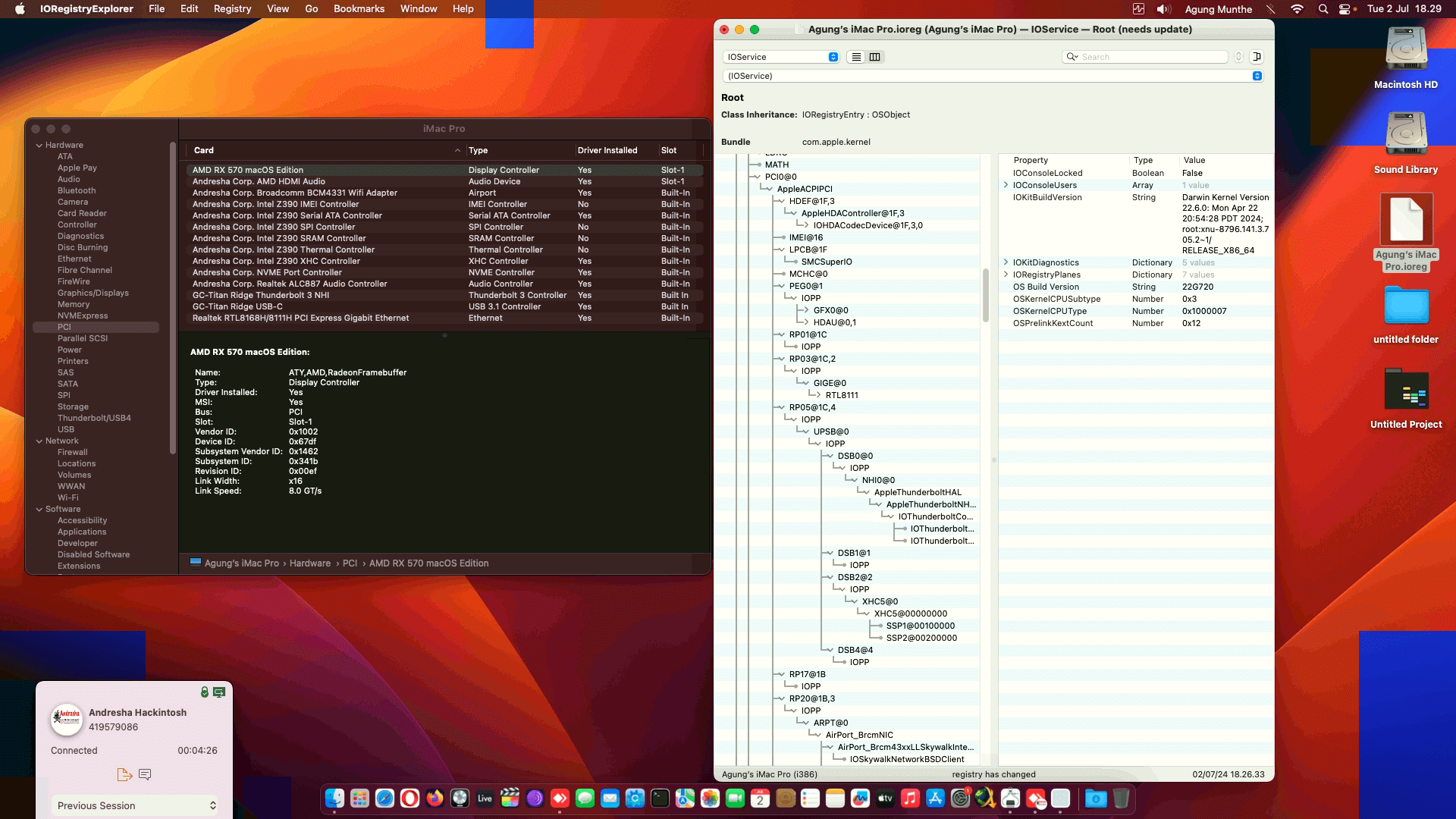
Task: Open the View menu
Action: (278, 8)
